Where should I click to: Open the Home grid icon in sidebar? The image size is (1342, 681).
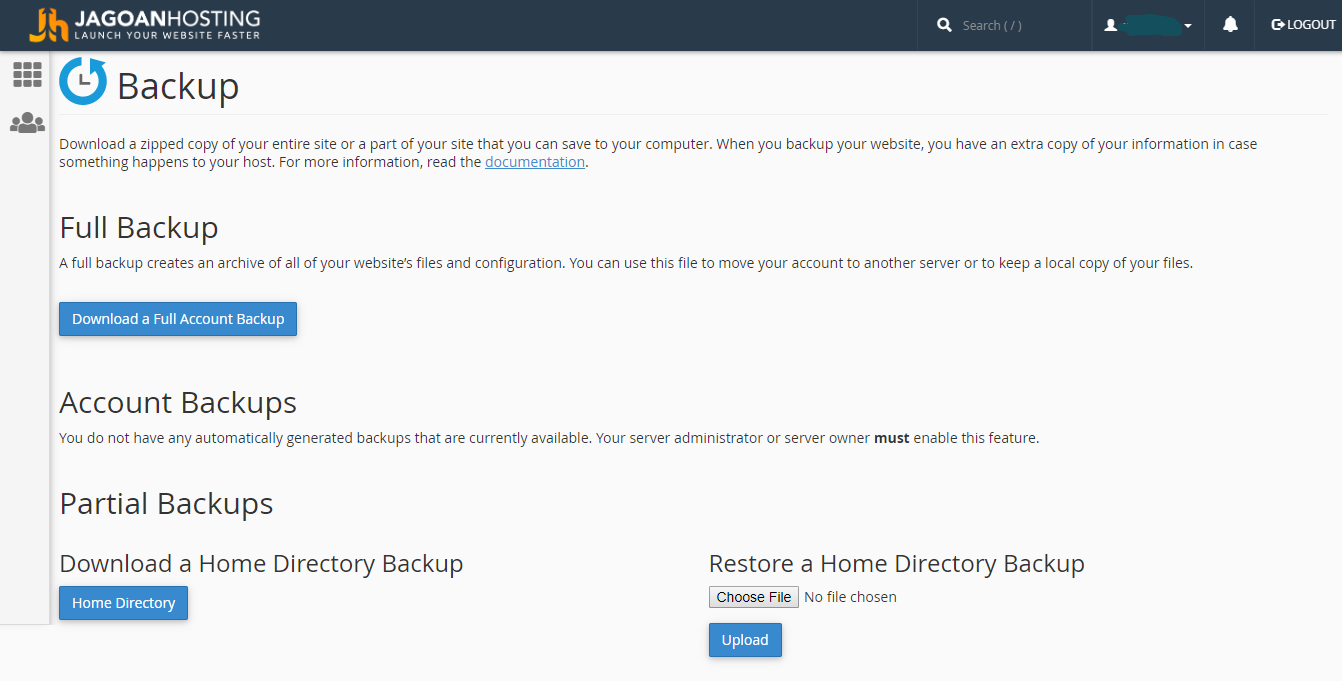click(x=27, y=74)
